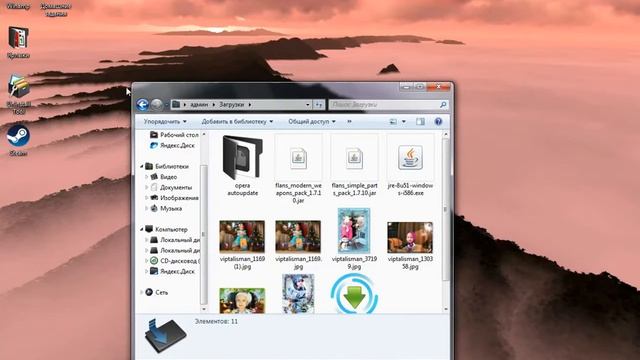Select Библиотеки in the navigation tree

[167, 166]
